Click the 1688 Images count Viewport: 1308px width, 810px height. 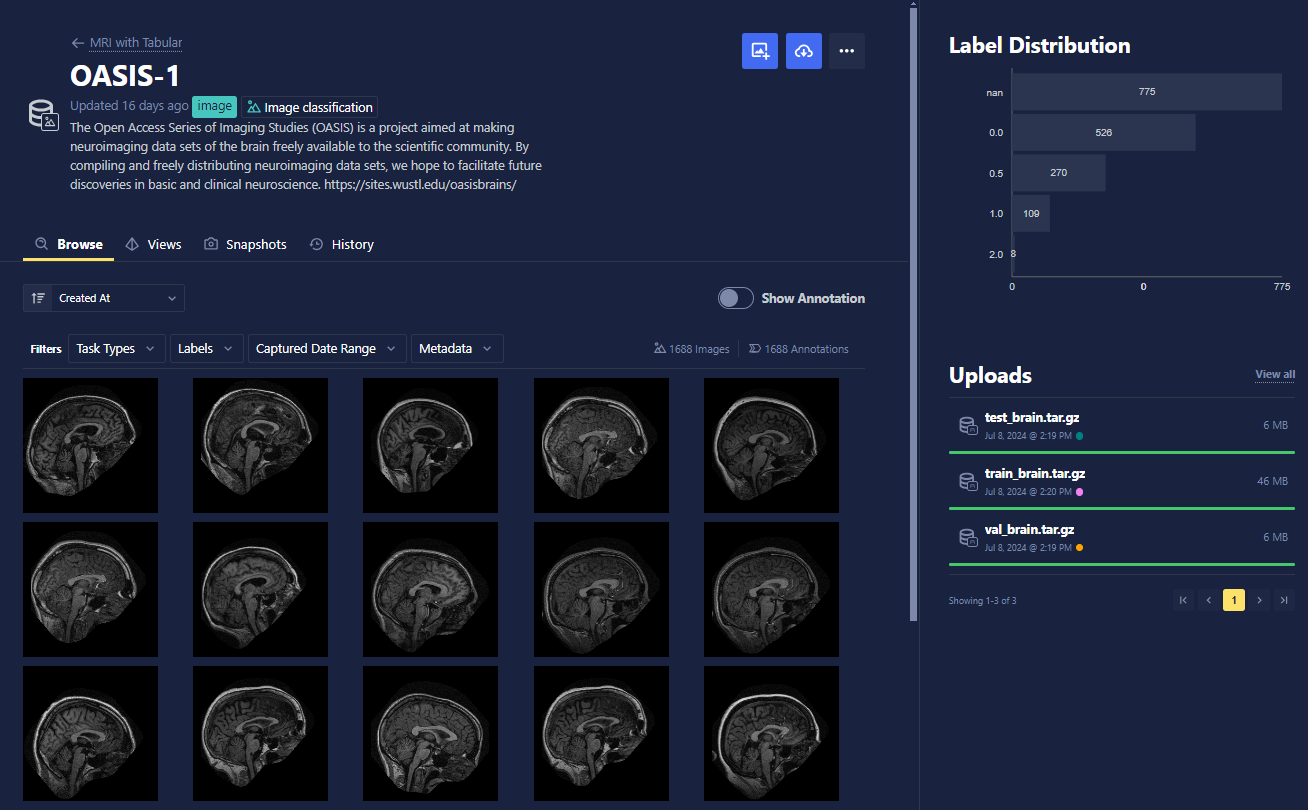pyautogui.click(x=692, y=349)
